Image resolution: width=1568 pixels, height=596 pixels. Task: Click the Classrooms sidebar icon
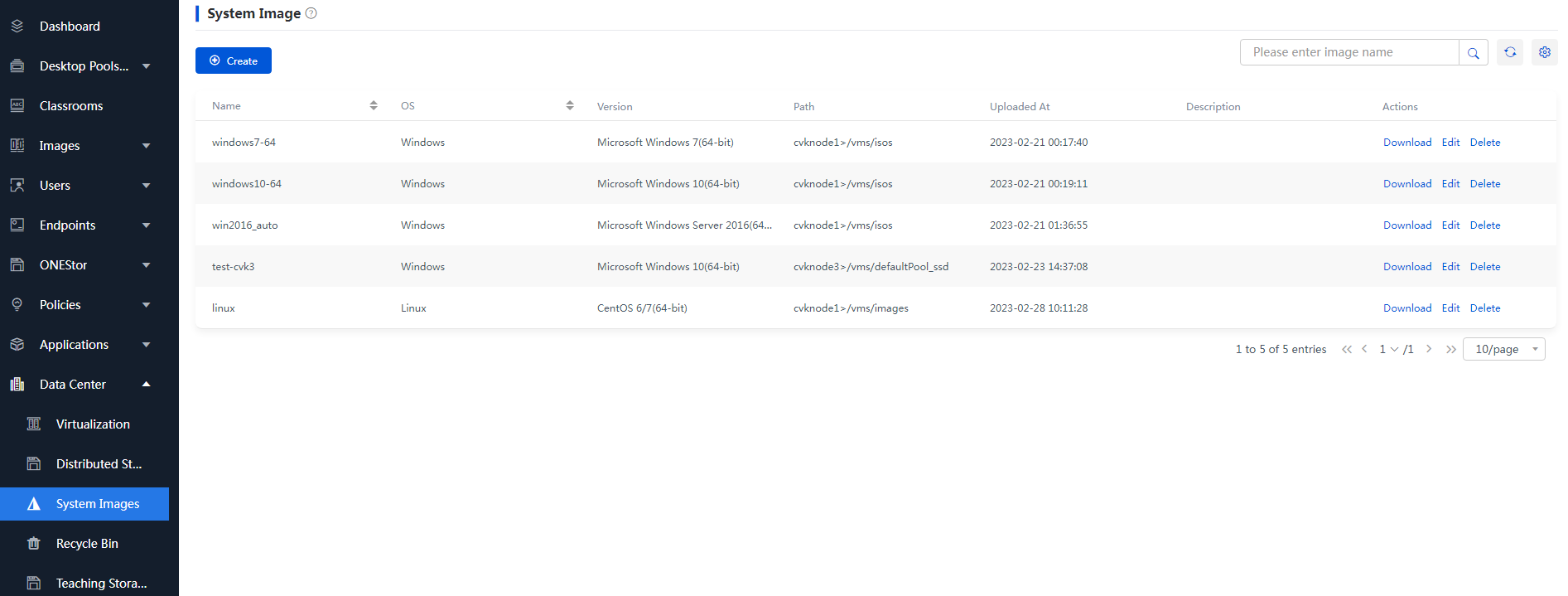[x=17, y=106]
